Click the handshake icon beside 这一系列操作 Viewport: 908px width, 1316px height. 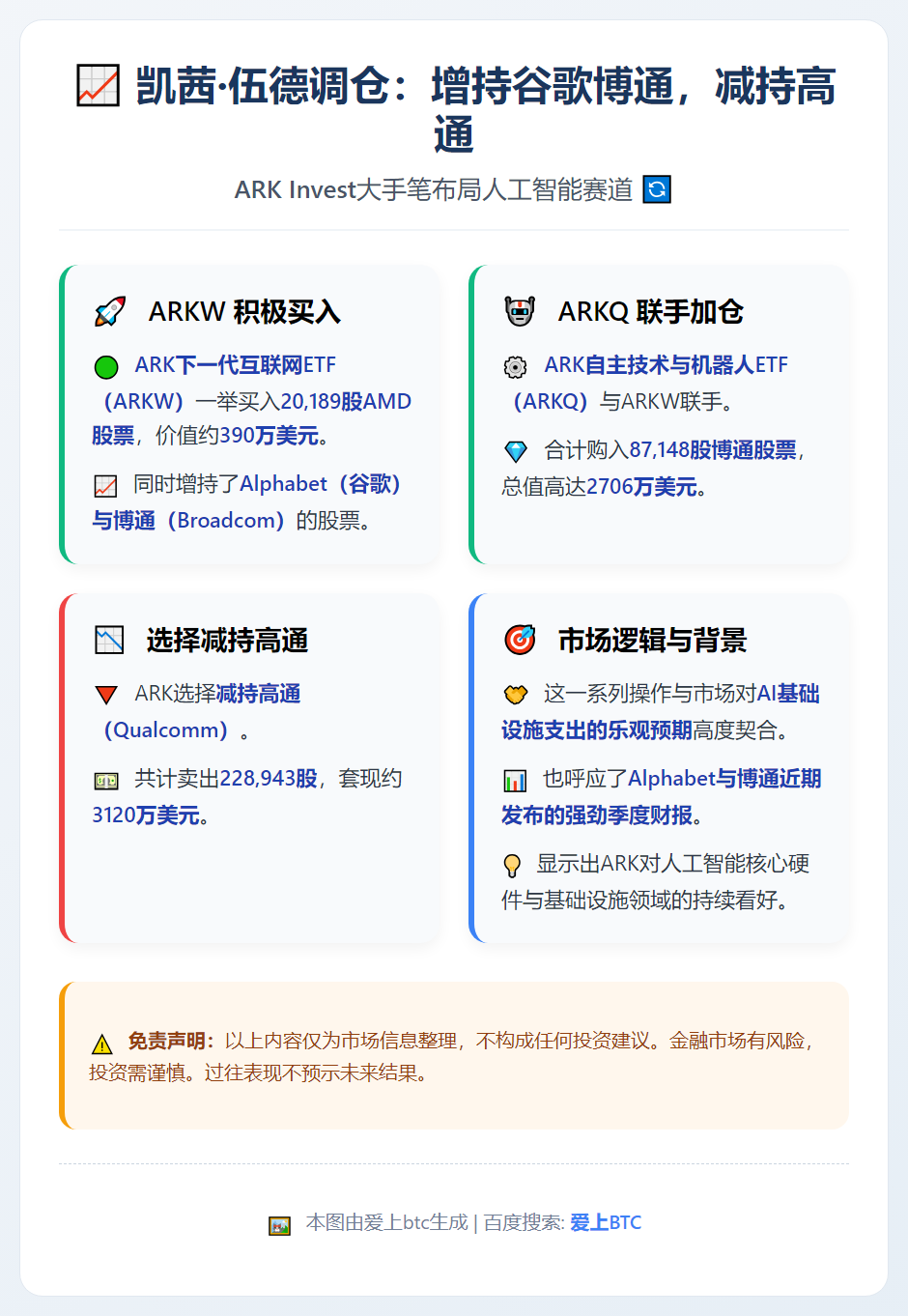coord(516,695)
